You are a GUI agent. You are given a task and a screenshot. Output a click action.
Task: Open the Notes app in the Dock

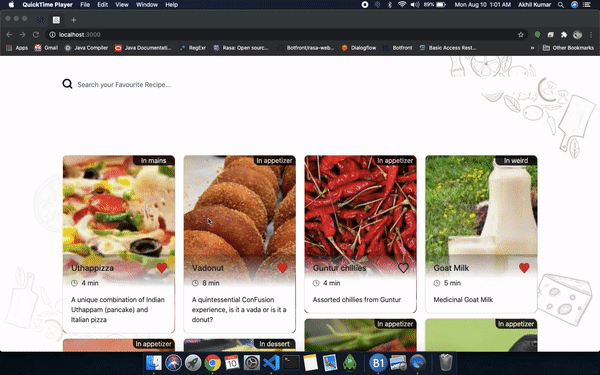310,362
